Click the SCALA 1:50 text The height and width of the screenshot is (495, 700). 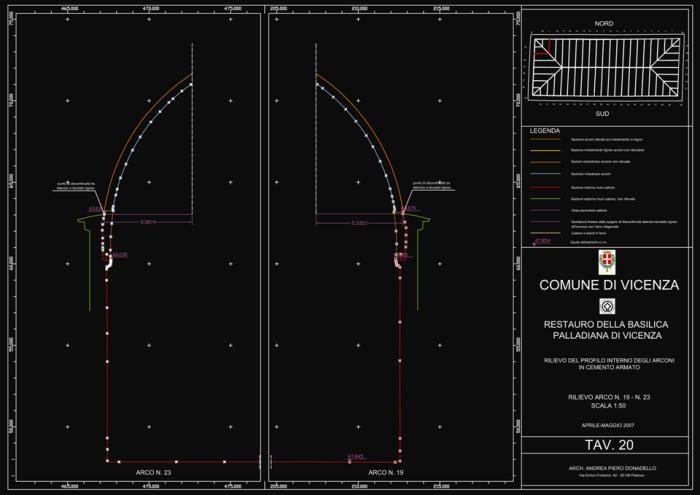click(608, 406)
